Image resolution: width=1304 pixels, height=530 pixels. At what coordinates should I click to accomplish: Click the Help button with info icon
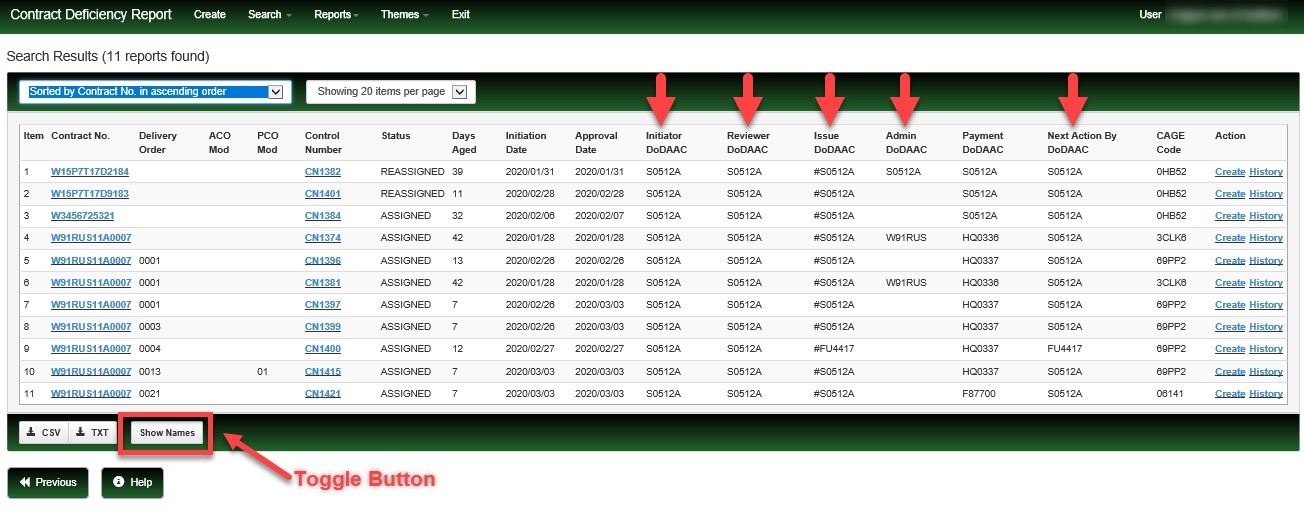[132, 482]
